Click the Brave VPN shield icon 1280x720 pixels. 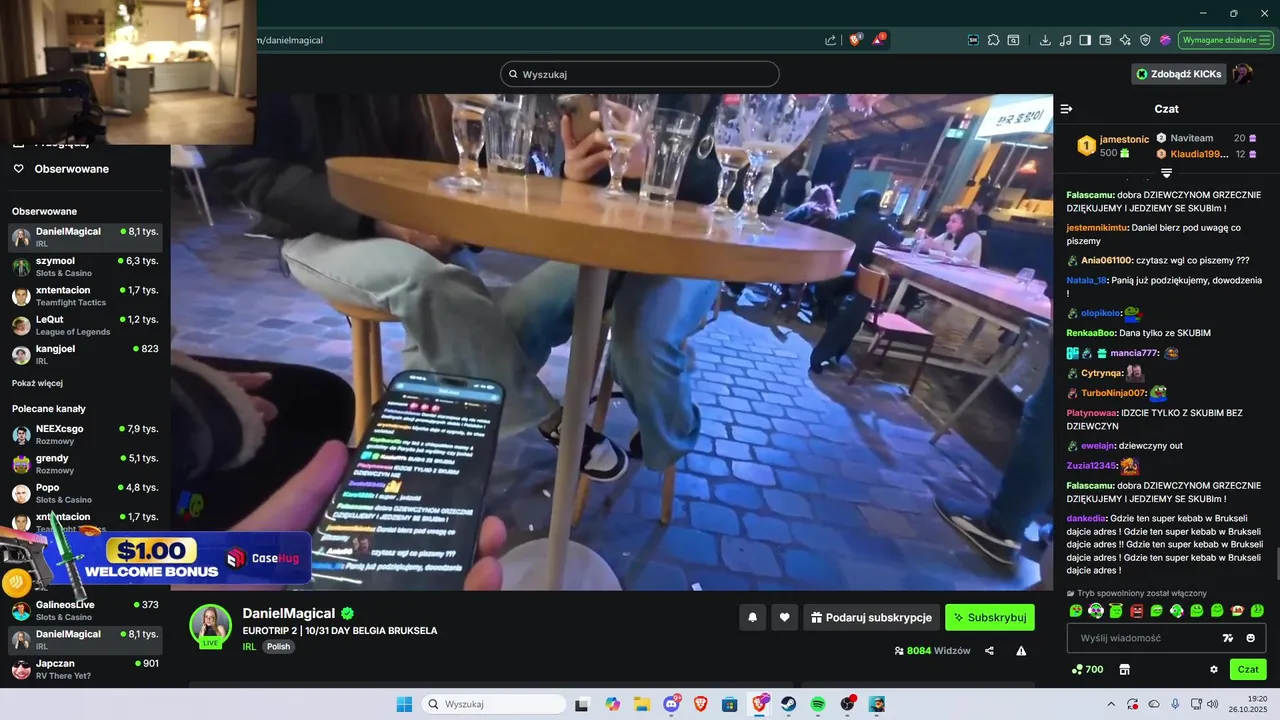point(1145,40)
